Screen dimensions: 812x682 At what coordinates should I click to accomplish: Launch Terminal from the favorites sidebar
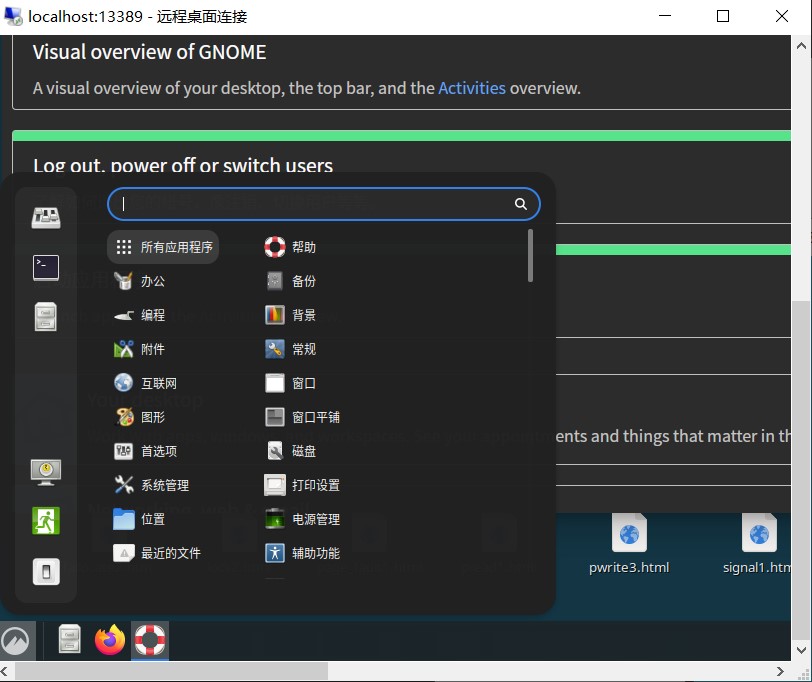click(46, 267)
